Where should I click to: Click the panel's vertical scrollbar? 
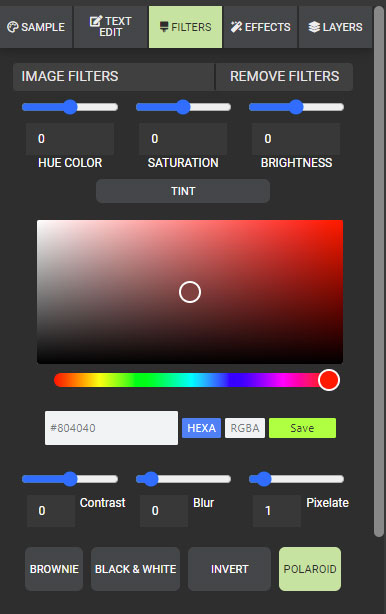point(379,271)
